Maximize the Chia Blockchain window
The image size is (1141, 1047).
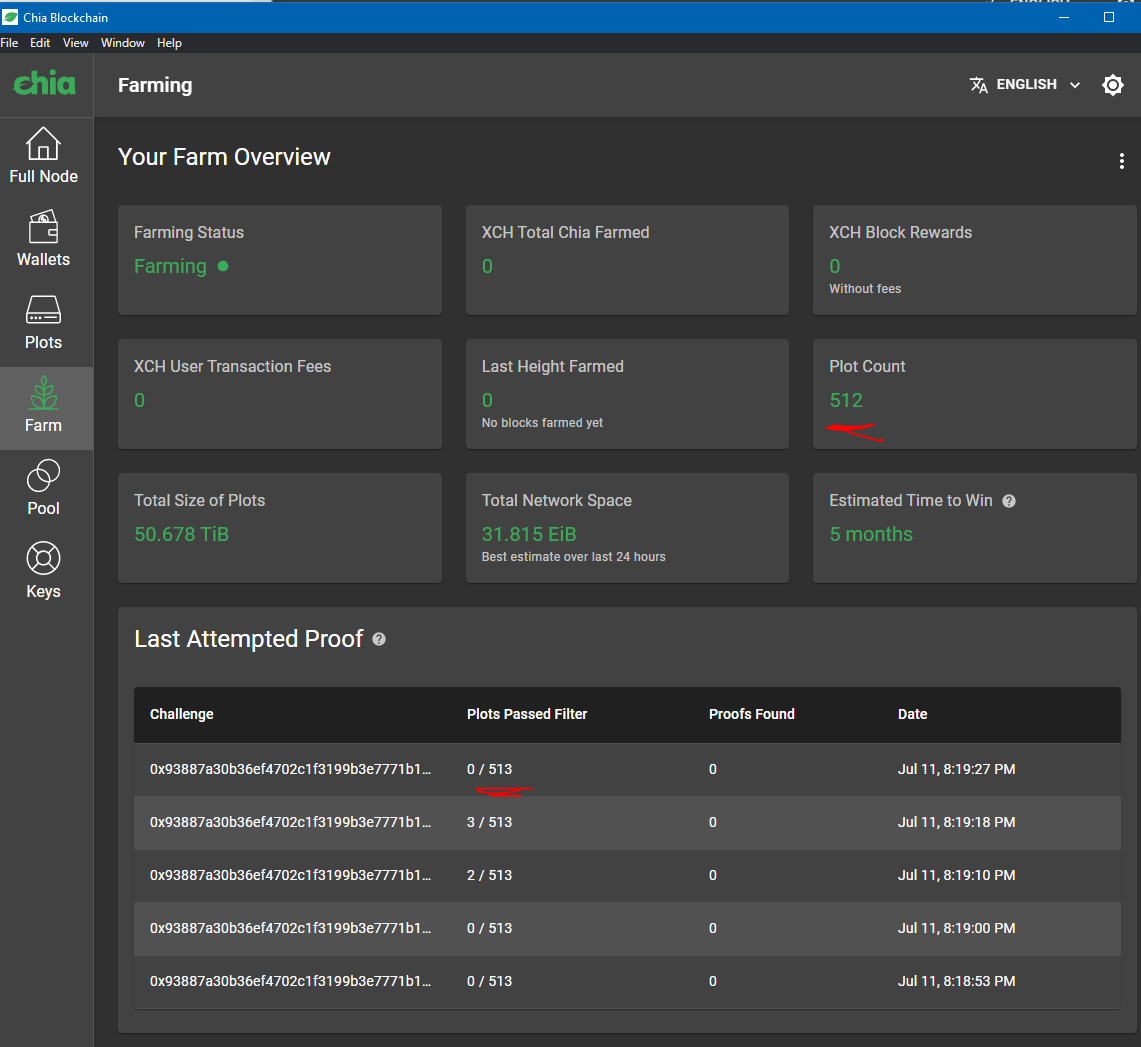(x=1109, y=17)
